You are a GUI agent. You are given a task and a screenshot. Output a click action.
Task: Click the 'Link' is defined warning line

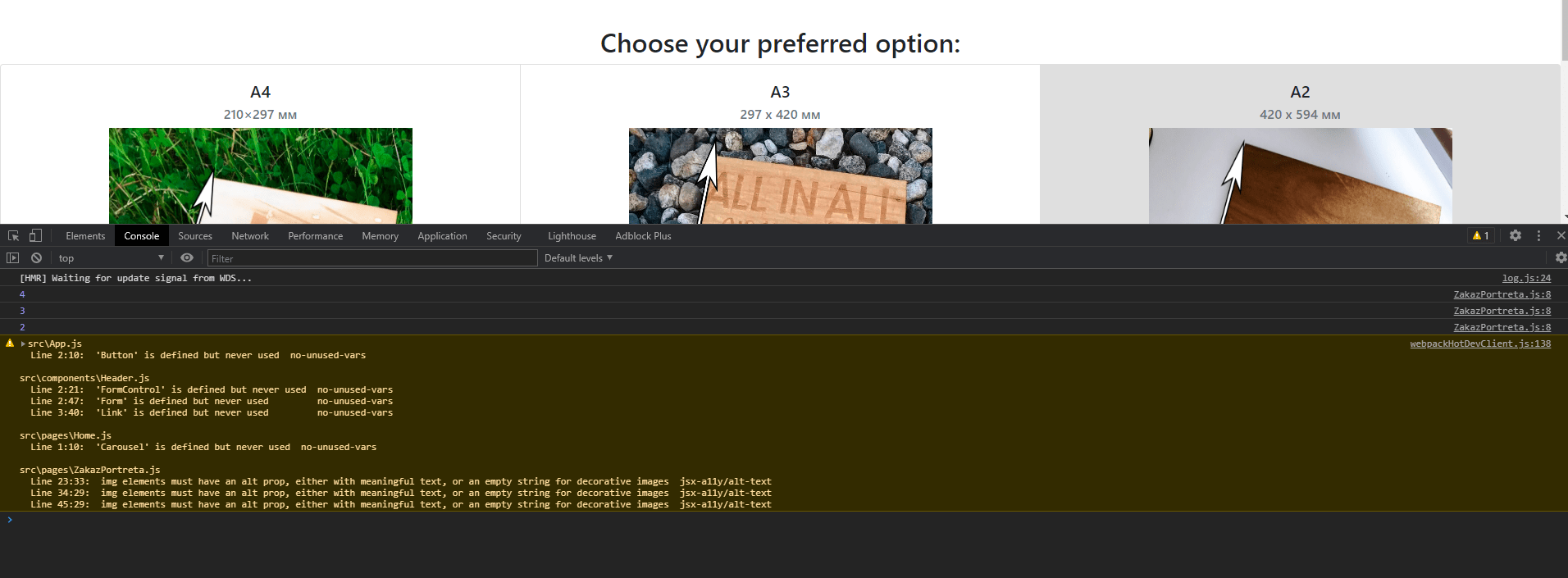coord(212,412)
